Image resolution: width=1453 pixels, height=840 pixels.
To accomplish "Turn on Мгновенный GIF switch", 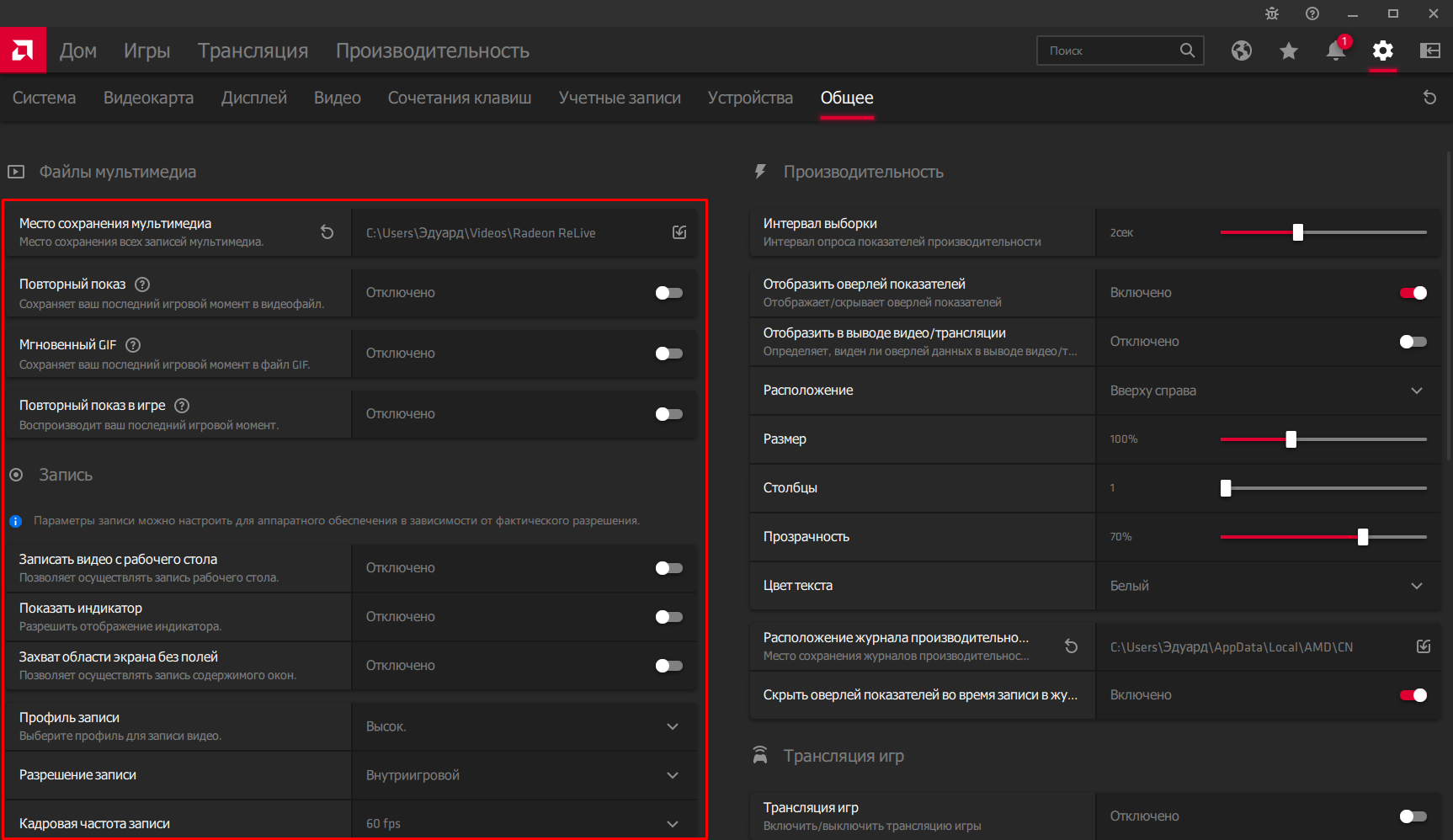I will [x=668, y=354].
